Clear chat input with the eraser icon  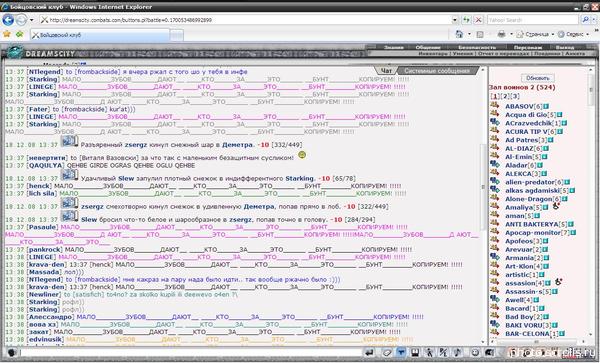point(386,352)
